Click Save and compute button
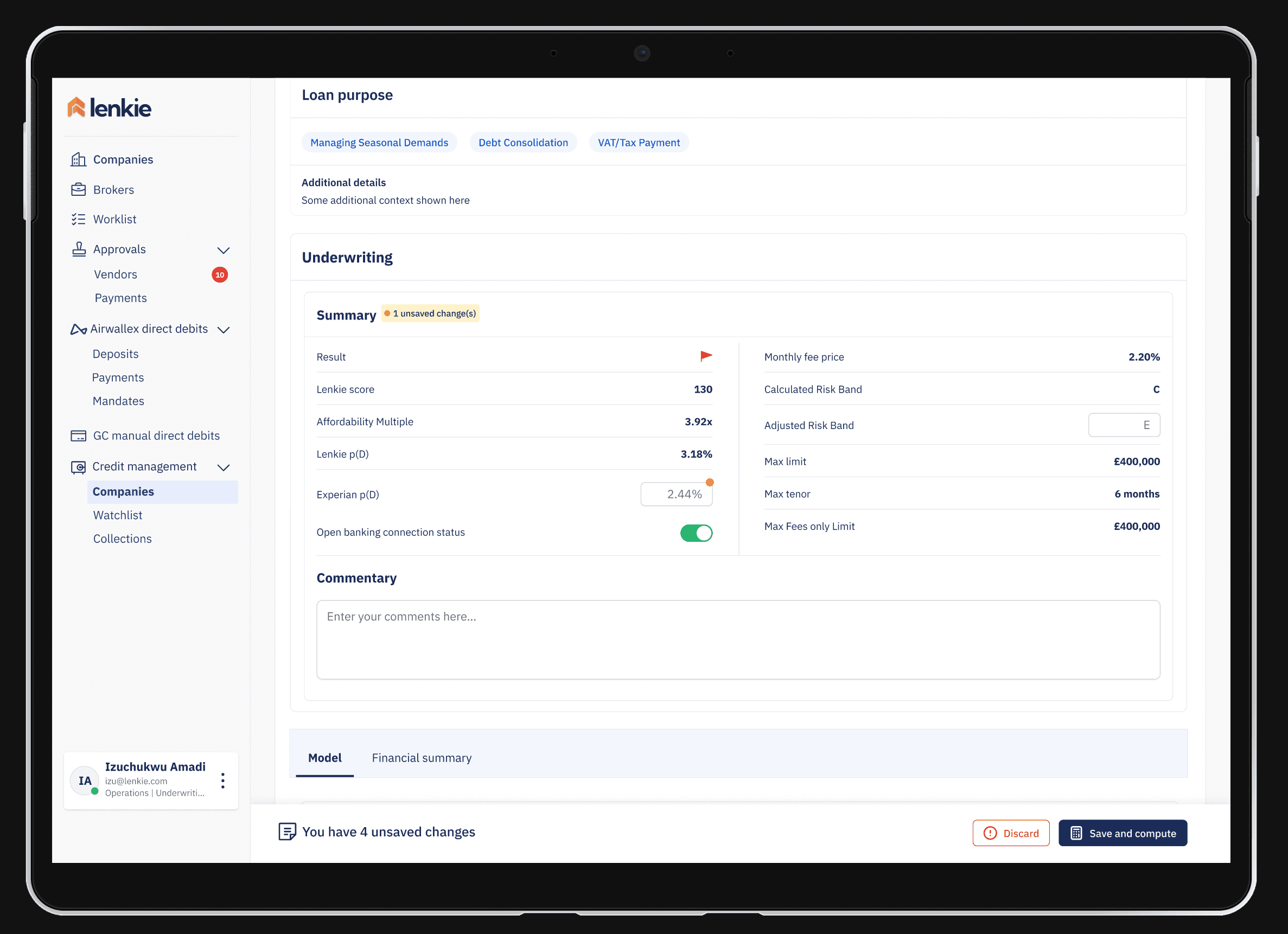The width and height of the screenshot is (1288, 934). click(x=1122, y=833)
